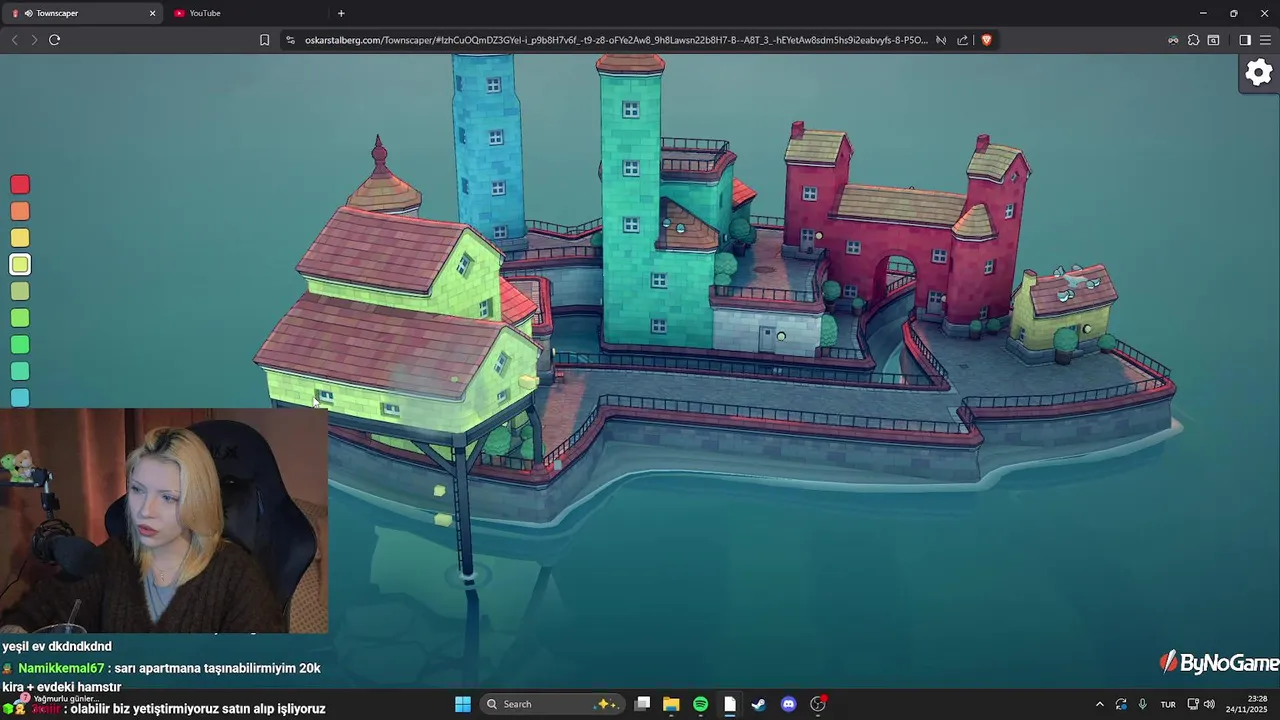Bookmark this page icon

tap(264, 40)
